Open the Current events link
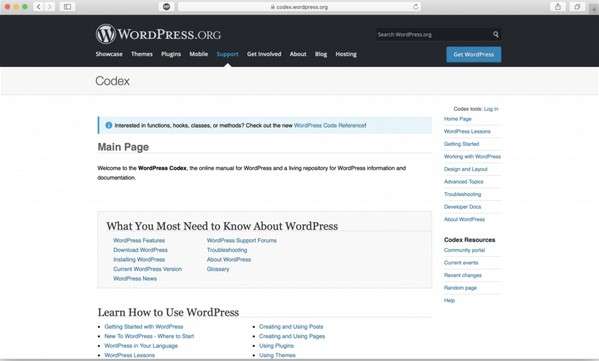The width and height of the screenshot is (599, 361). coord(461,263)
